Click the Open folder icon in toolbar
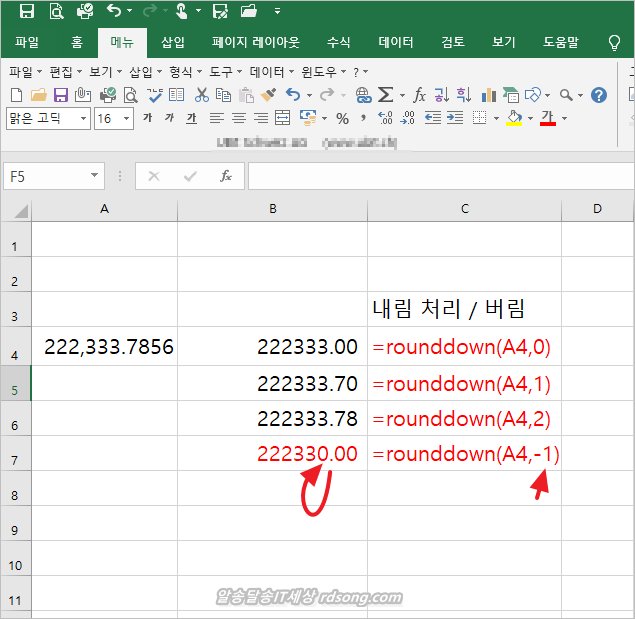The image size is (635, 619). pos(39,95)
